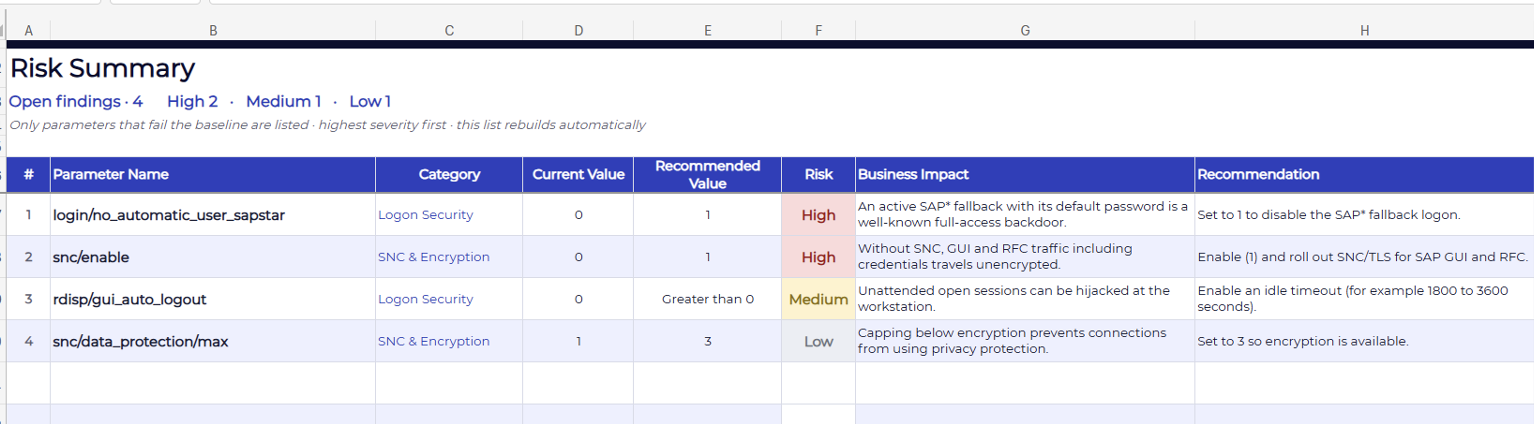Image resolution: width=1534 pixels, height=424 pixels.
Task: Click recommended value 1 in snc/enable row
Action: coord(707,257)
